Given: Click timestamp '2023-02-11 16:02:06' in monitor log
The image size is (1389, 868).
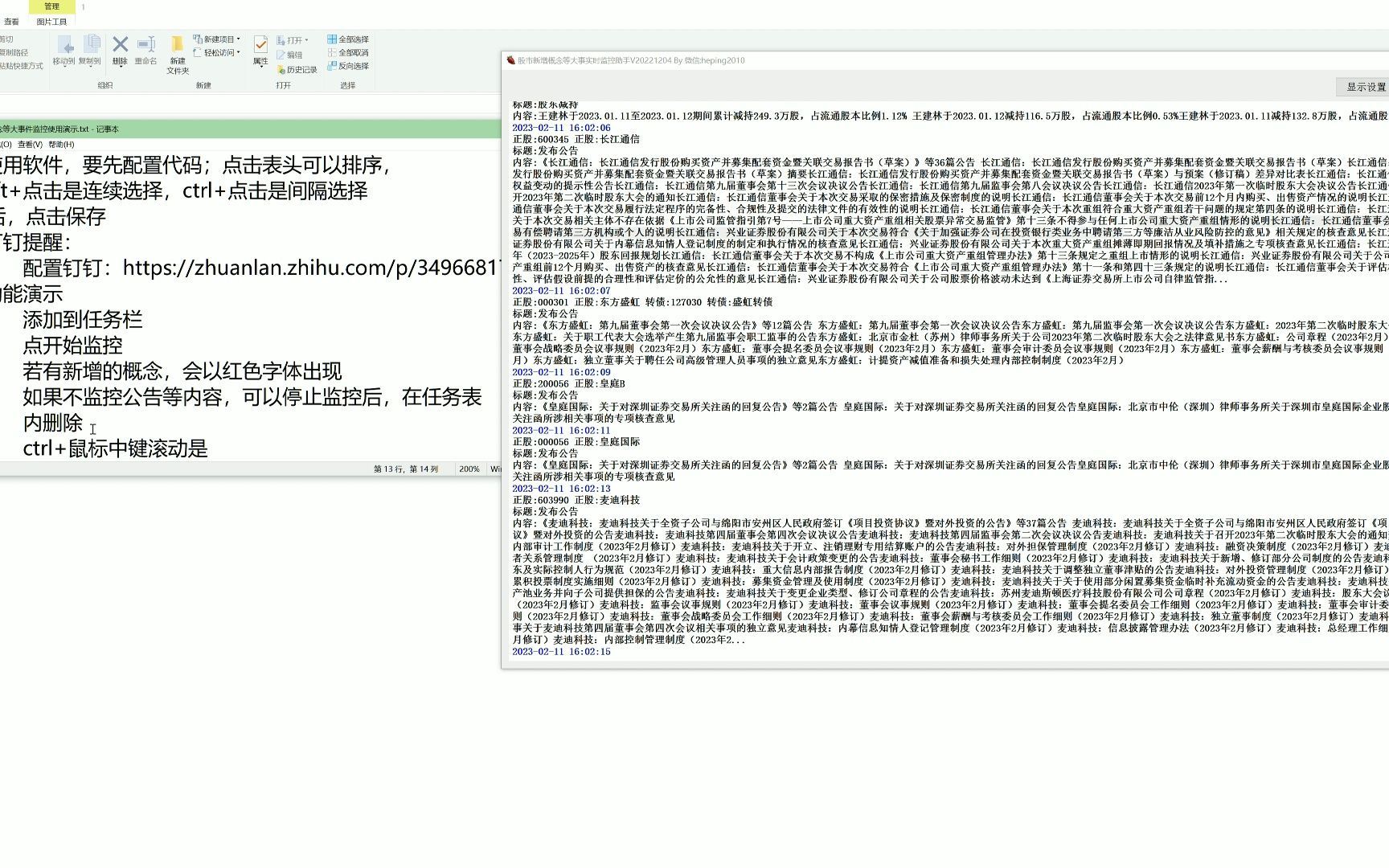Looking at the screenshot, I should pyautogui.click(x=561, y=128).
